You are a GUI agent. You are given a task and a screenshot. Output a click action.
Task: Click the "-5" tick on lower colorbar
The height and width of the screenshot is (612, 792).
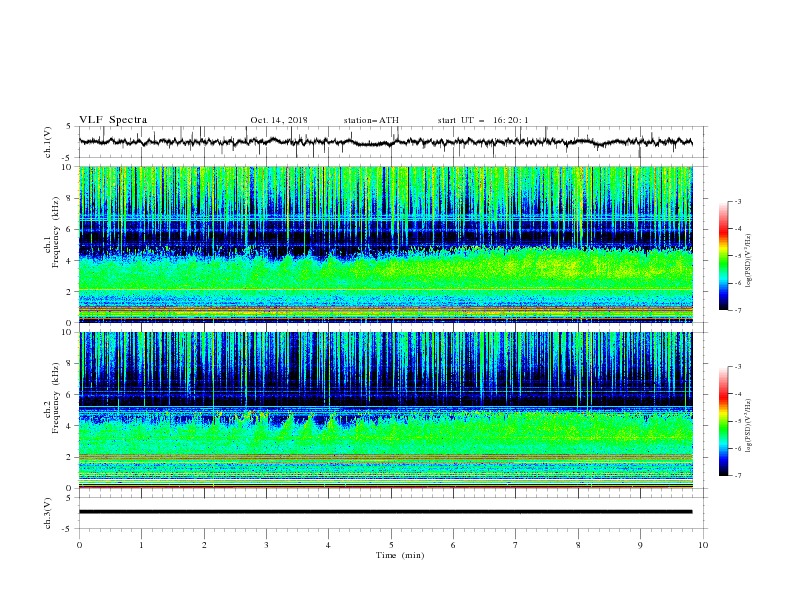point(737,421)
